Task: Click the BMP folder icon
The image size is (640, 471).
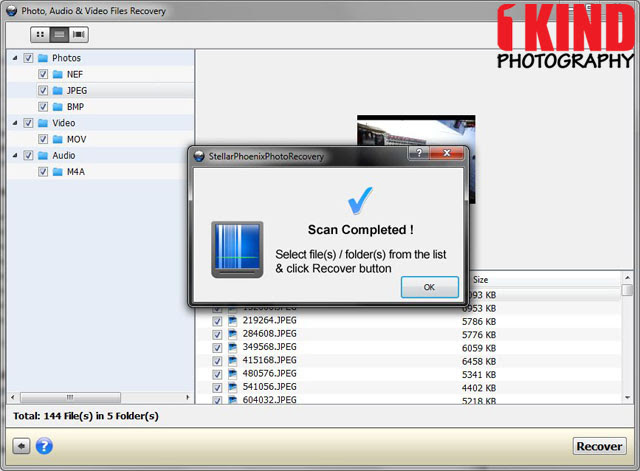Action: click(58, 107)
